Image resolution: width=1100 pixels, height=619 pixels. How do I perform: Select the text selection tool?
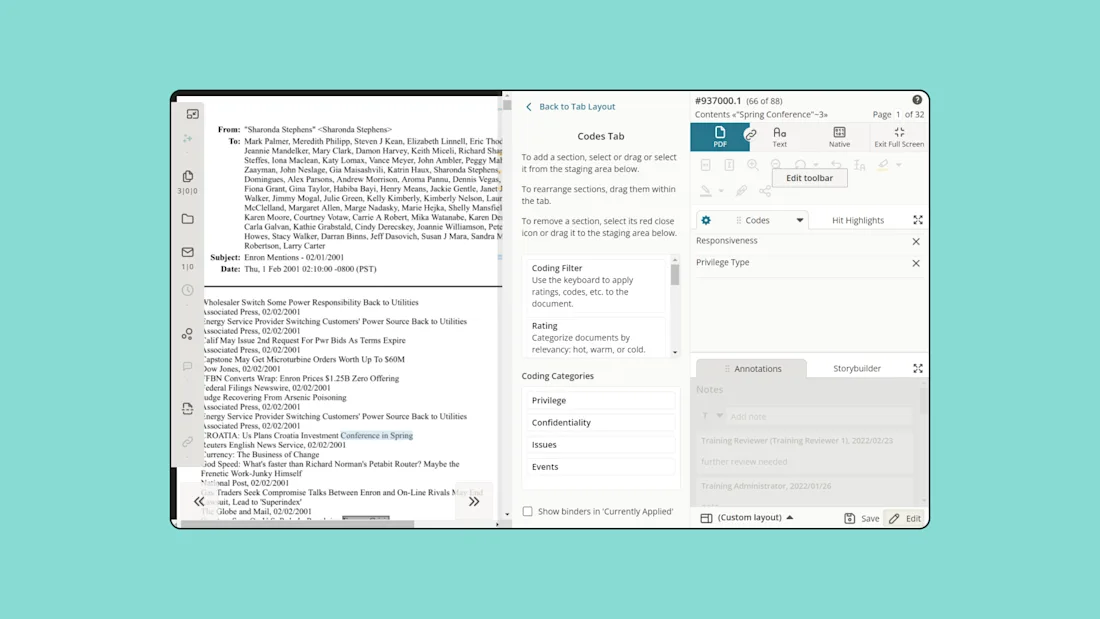point(859,165)
